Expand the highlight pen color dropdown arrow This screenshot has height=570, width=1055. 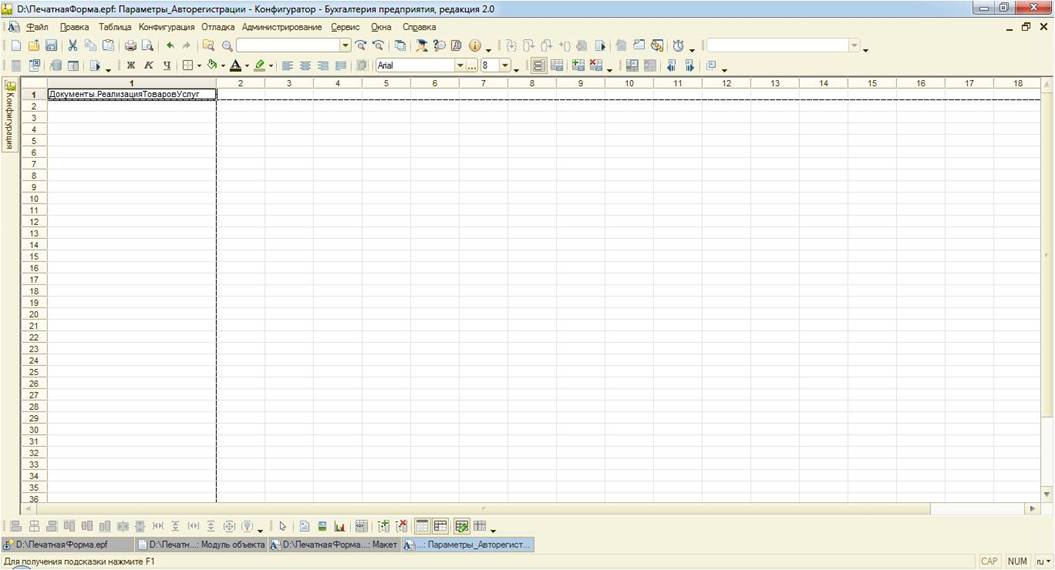(271, 65)
